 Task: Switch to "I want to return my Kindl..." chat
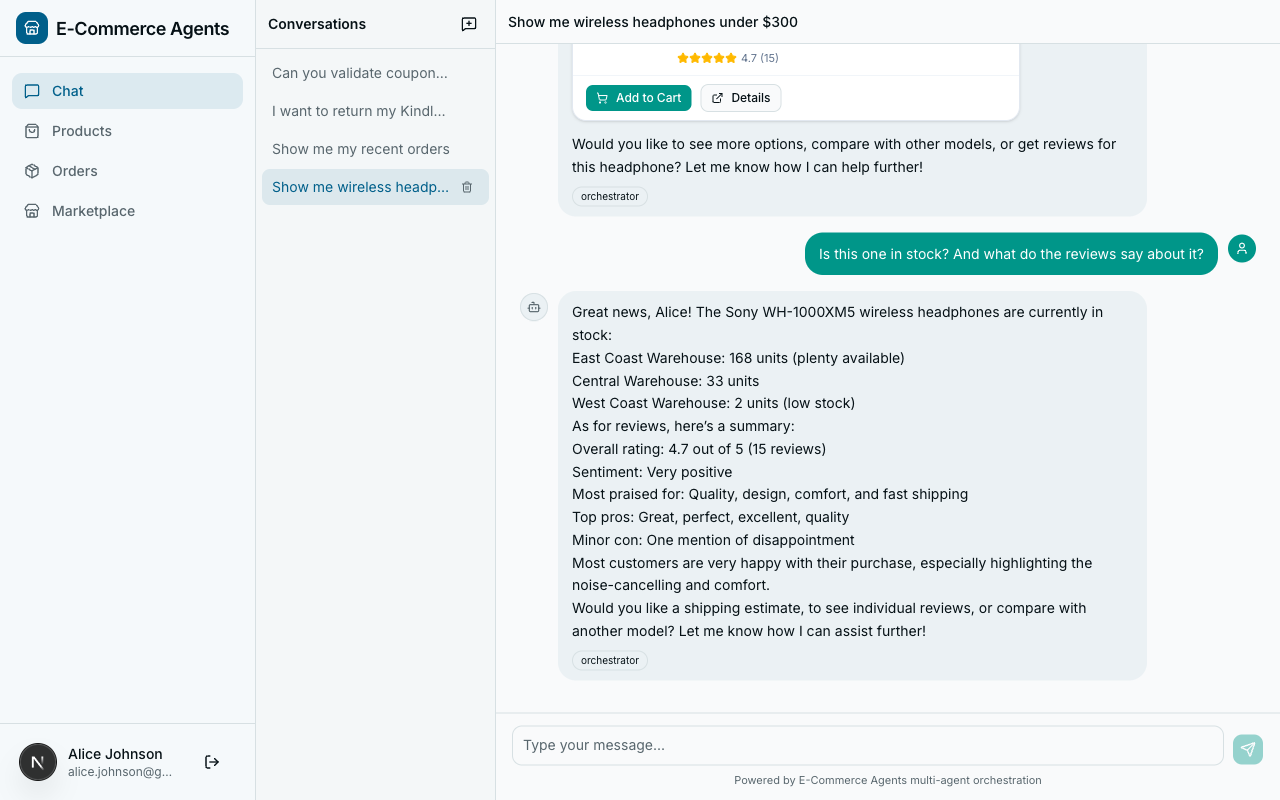click(358, 111)
